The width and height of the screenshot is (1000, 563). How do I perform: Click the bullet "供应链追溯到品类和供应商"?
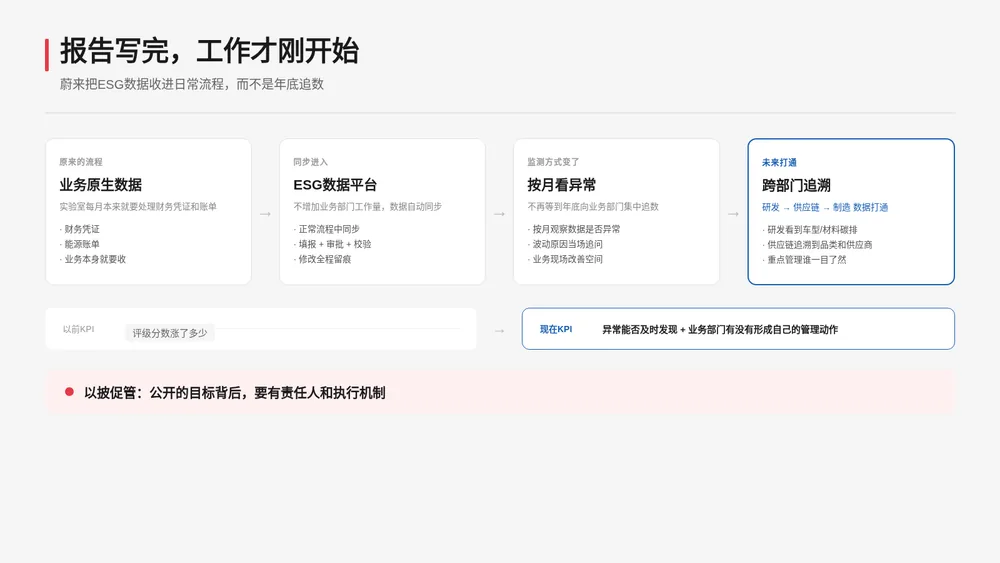click(820, 245)
